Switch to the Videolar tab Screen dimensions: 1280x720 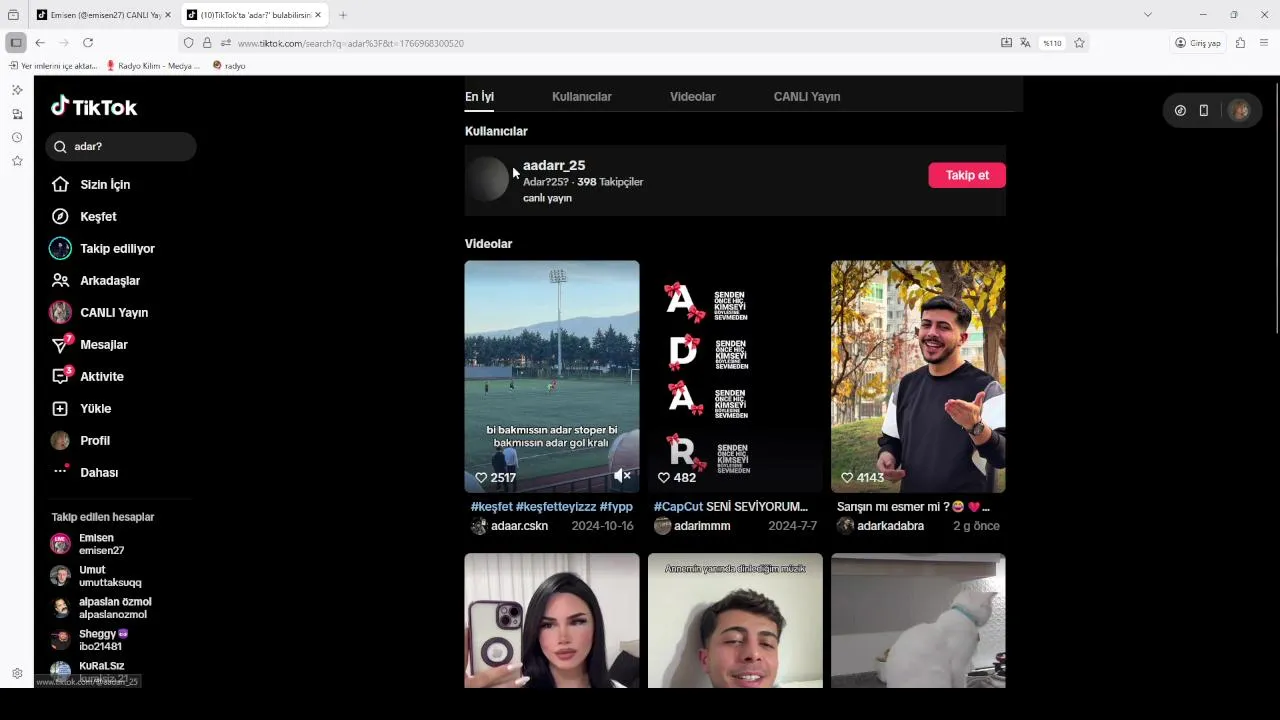(692, 97)
